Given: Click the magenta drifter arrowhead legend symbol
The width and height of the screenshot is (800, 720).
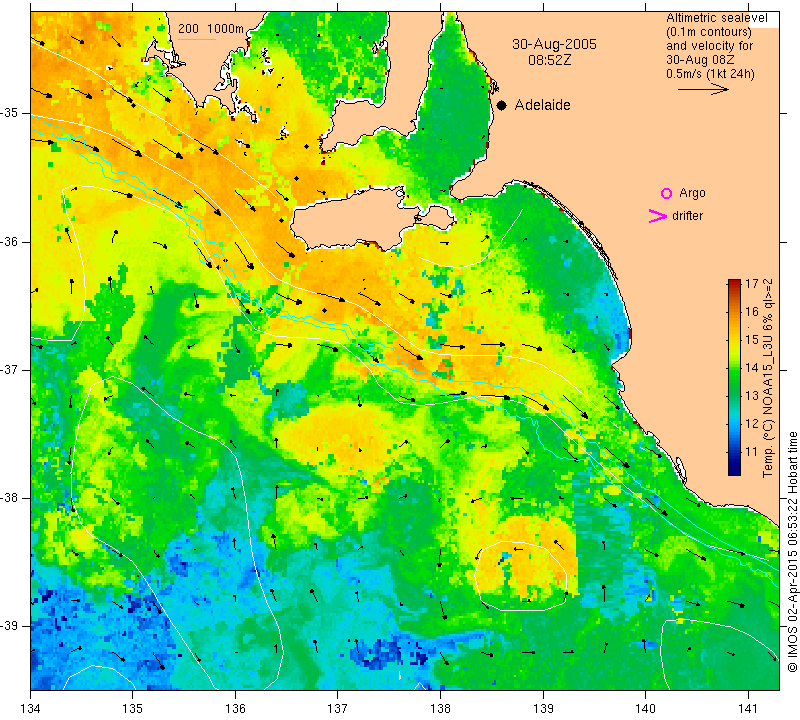Looking at the screenshot, I should (658, 216).
